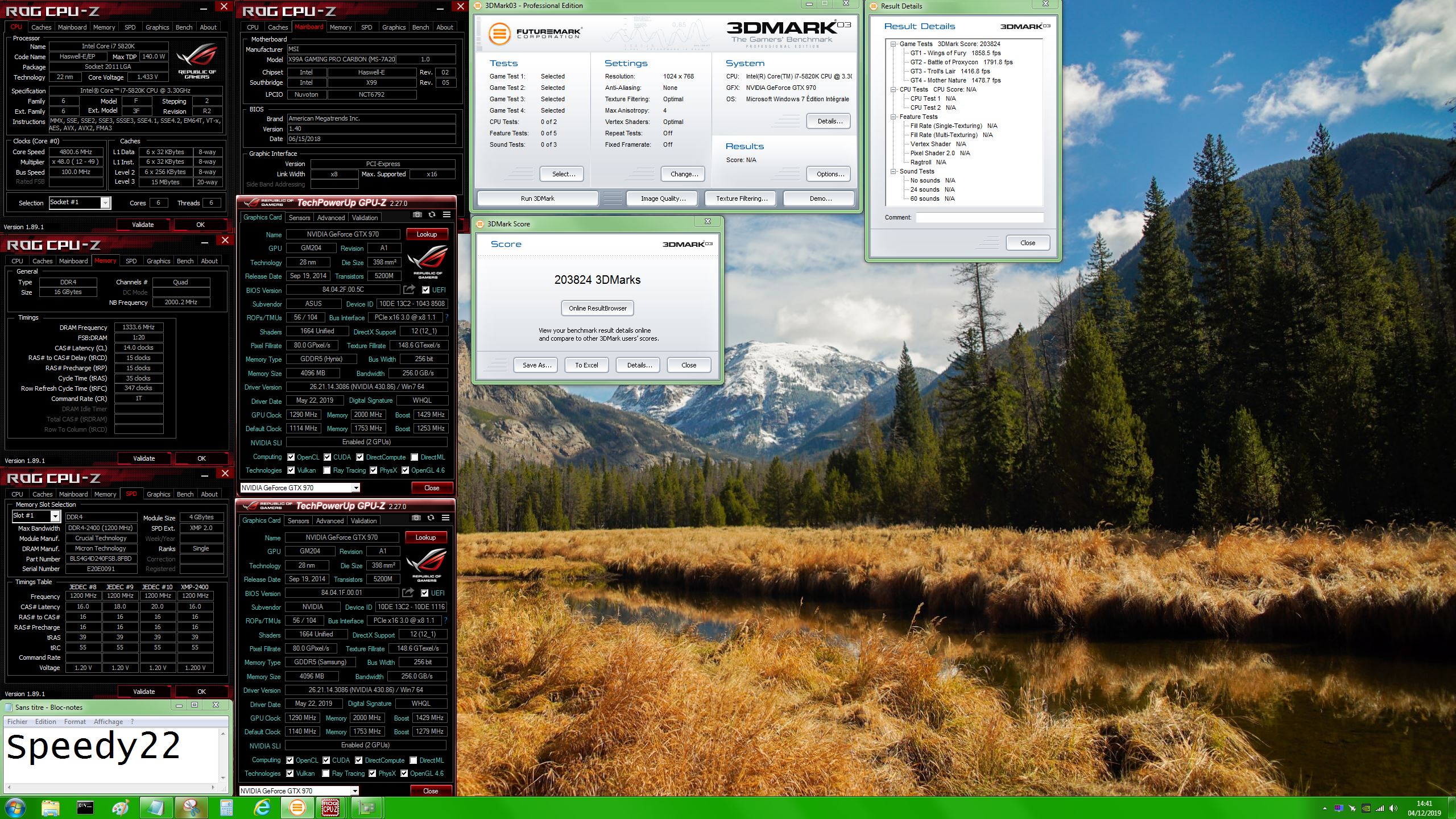
Task: Click the camera icon in bottom GPU-Z window
Action: coord(416,518)
